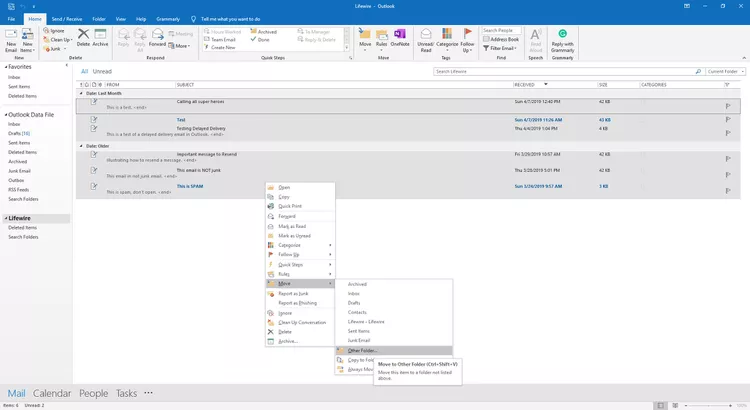Click the New Email ribbon icon

(11, 40)
